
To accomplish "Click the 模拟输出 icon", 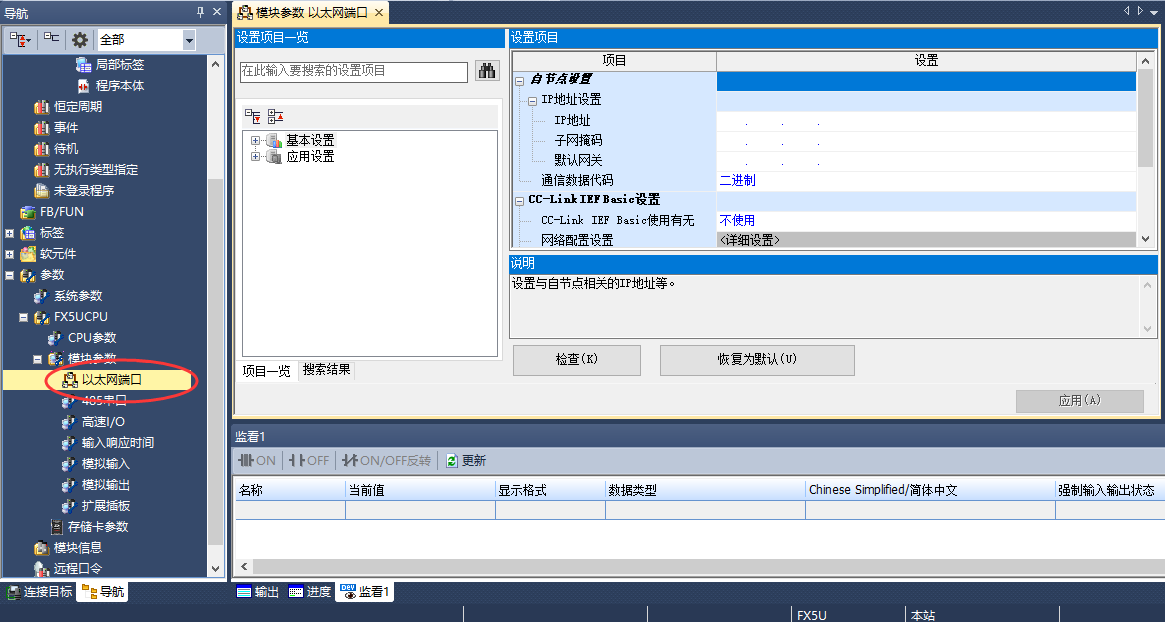I will (69, 485).
